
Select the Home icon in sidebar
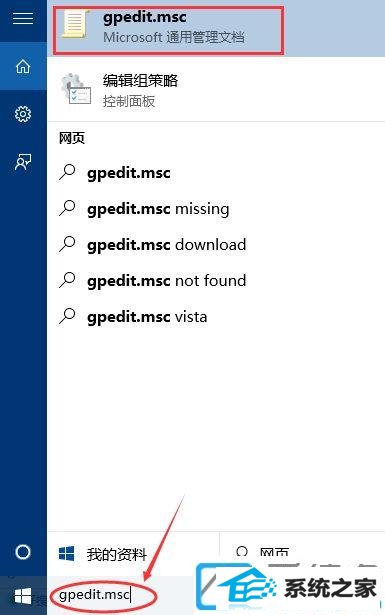pos(23,66)
